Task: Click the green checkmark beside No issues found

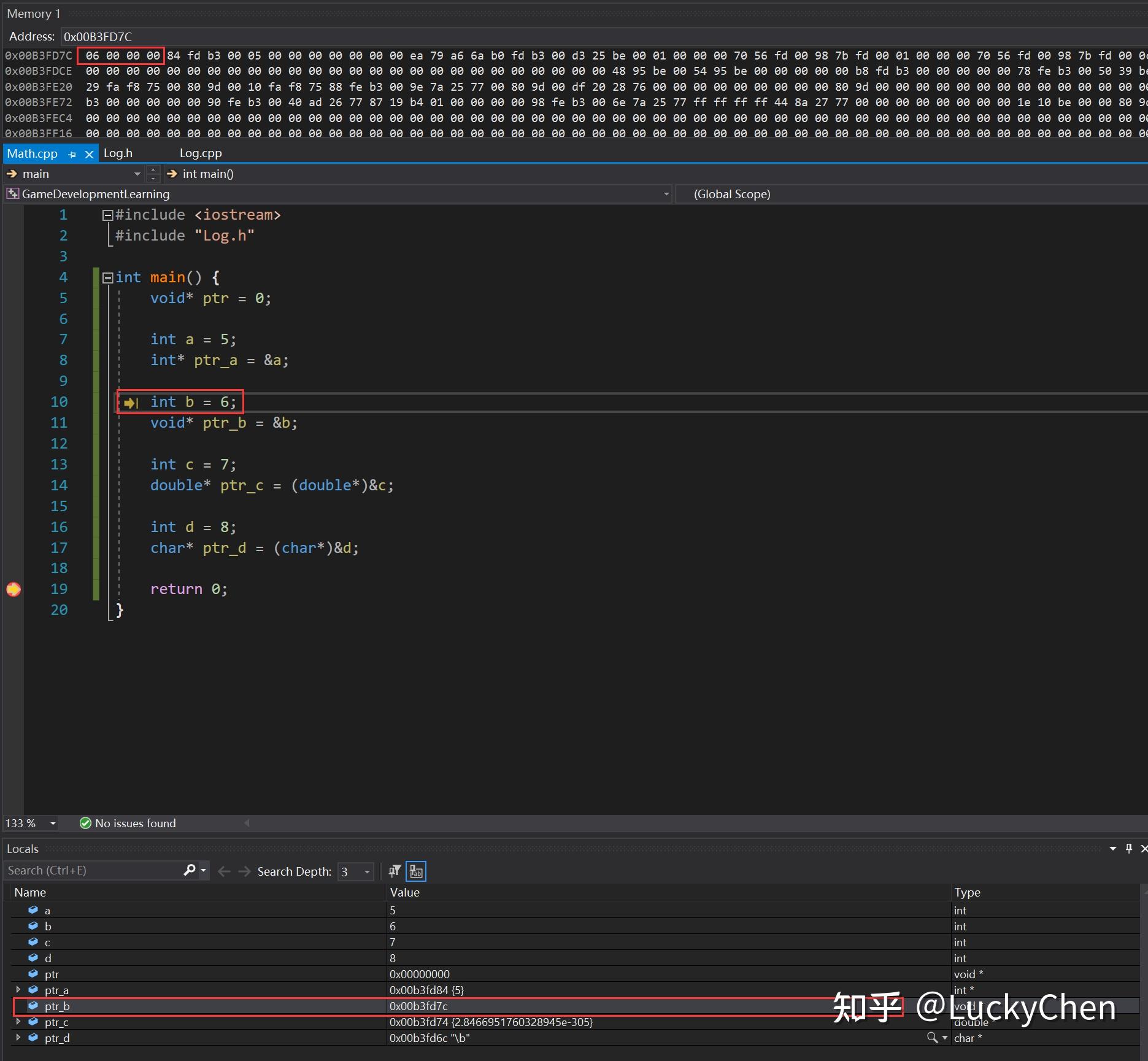Action: tap(85, 823)
